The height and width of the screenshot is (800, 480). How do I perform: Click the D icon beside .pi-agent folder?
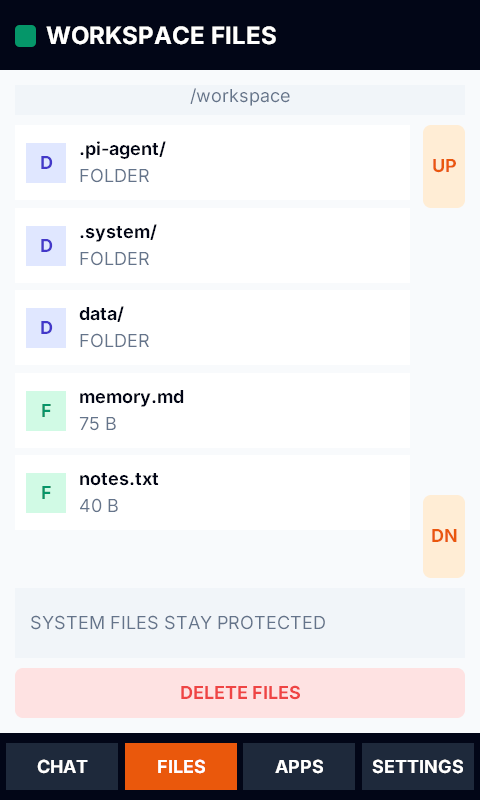(46, 163)
